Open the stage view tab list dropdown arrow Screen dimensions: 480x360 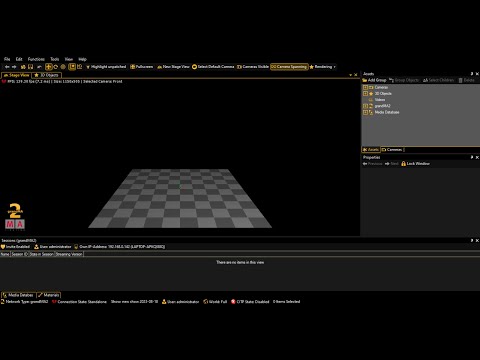click(350, 75)
